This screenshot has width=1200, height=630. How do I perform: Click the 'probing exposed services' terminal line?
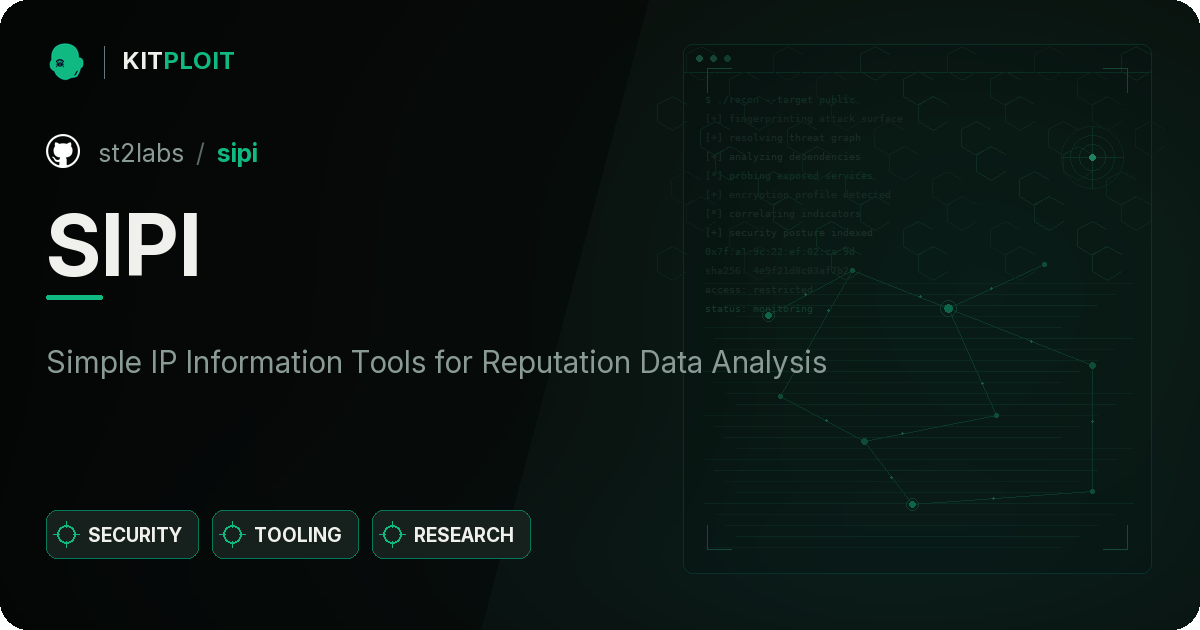789,176
